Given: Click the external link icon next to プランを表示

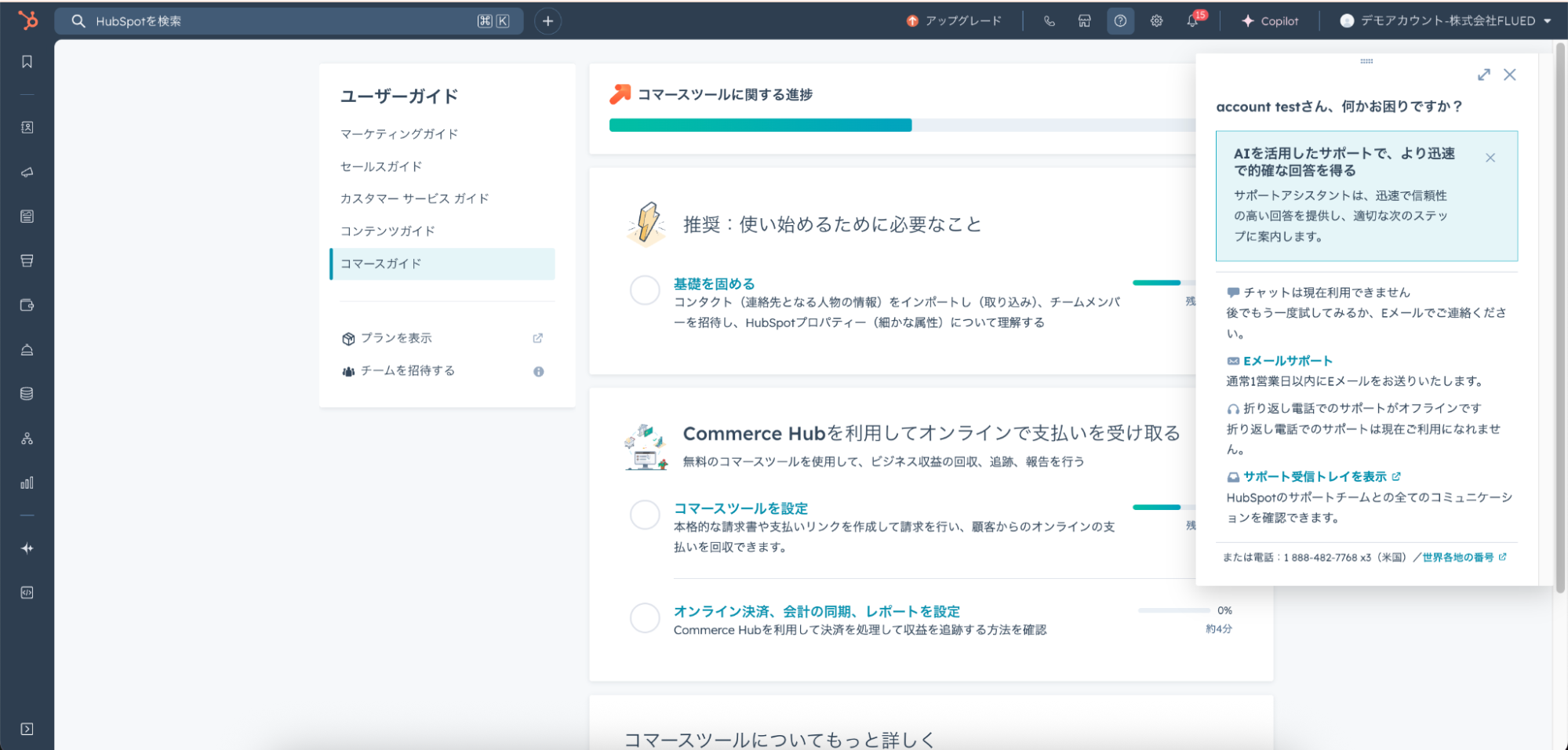Looking at the screenshot, I should [538, 338].
